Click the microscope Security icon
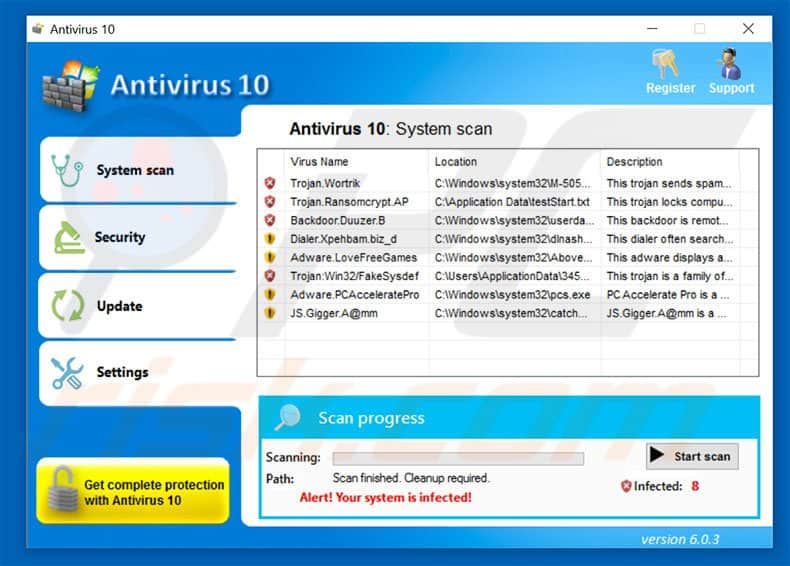Viewport: 790px width, 566px height. [69, 237]
